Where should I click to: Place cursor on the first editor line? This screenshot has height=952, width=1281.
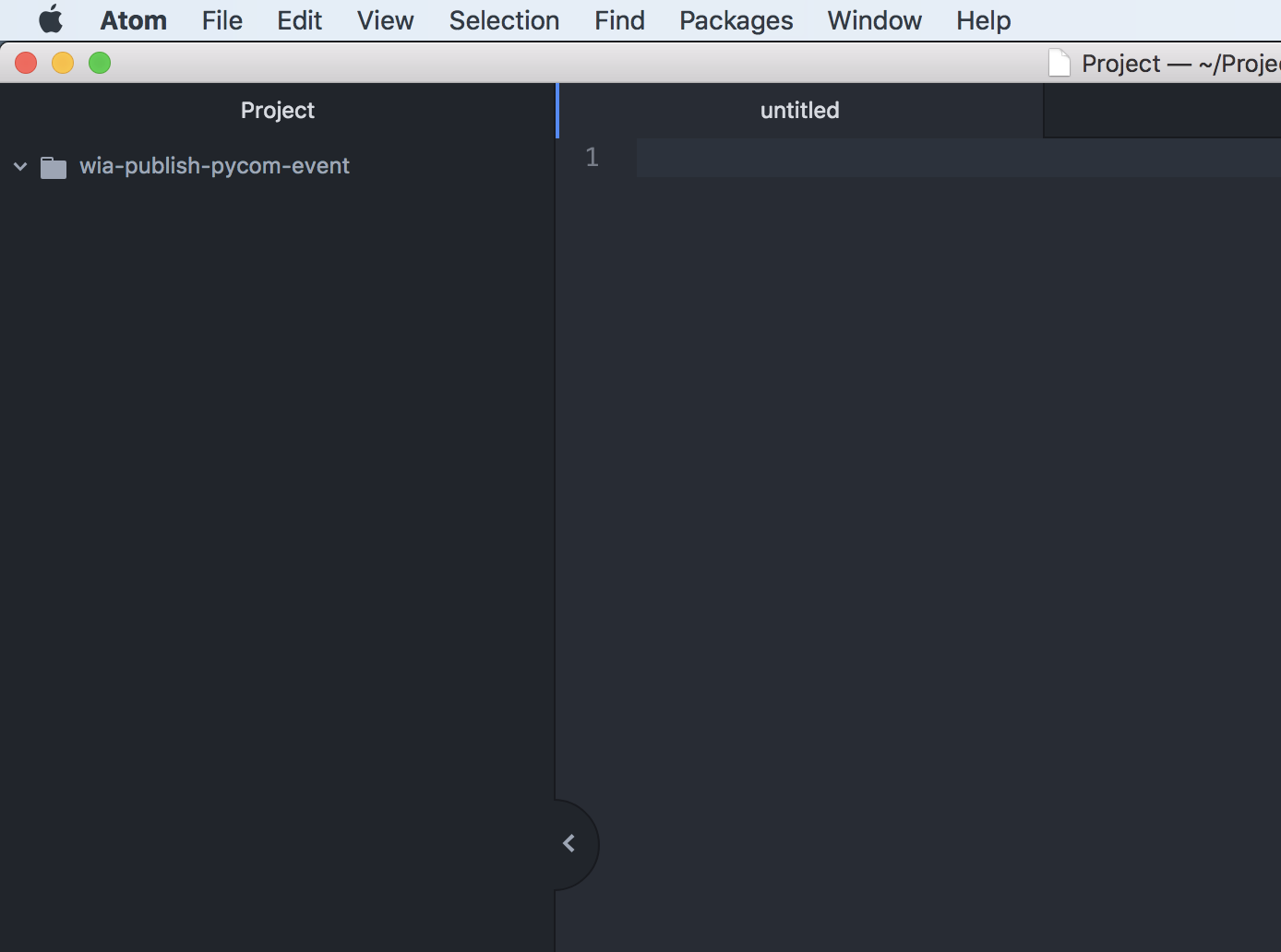click(958, 158)
